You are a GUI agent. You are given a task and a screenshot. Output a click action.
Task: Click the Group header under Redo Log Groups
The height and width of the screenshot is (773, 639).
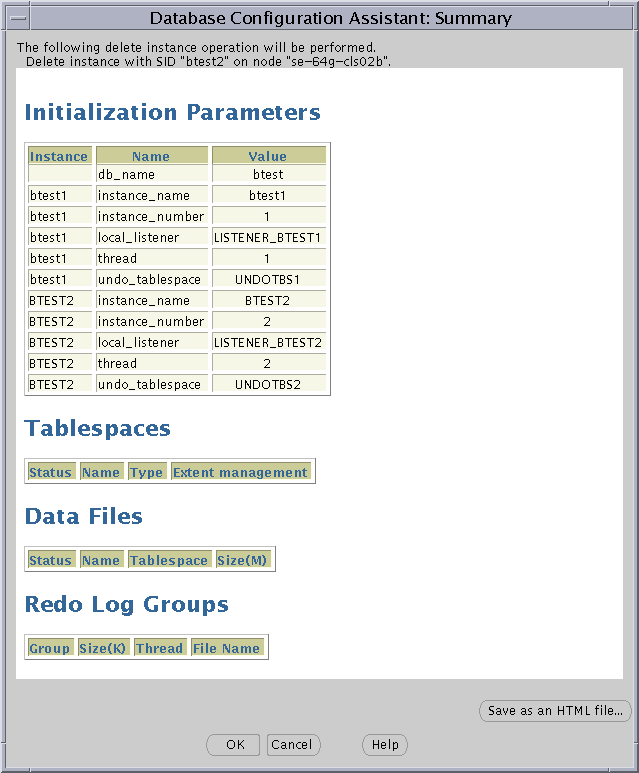[49, 648]
